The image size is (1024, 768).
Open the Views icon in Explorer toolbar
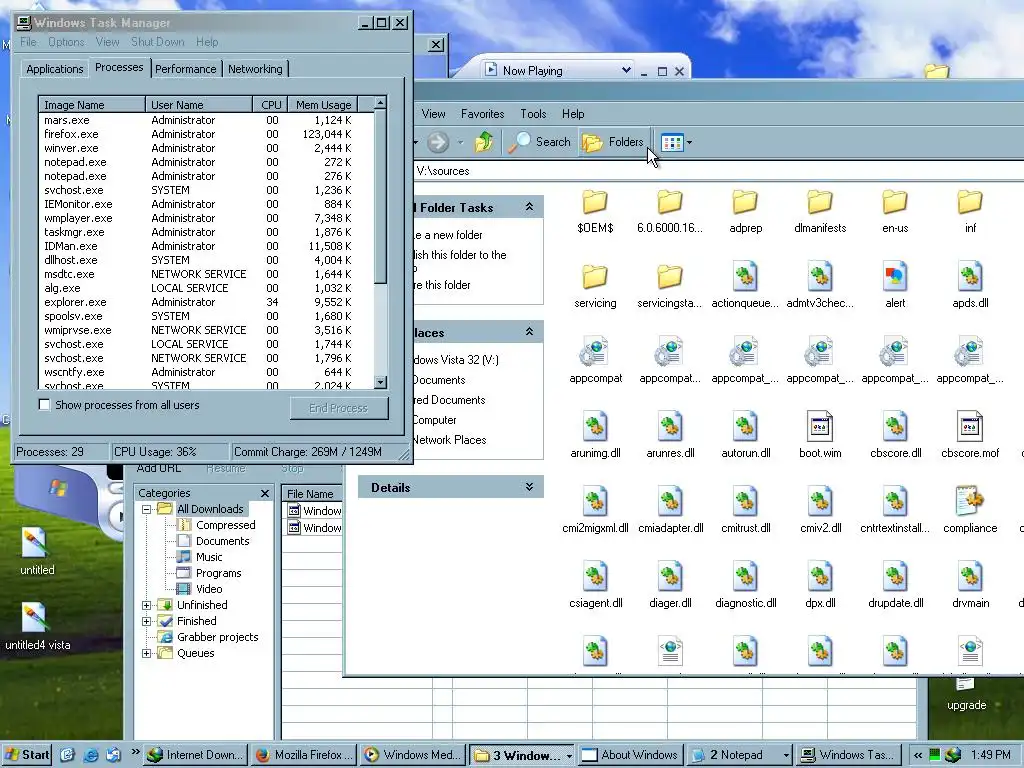click(x=671, y=142)
